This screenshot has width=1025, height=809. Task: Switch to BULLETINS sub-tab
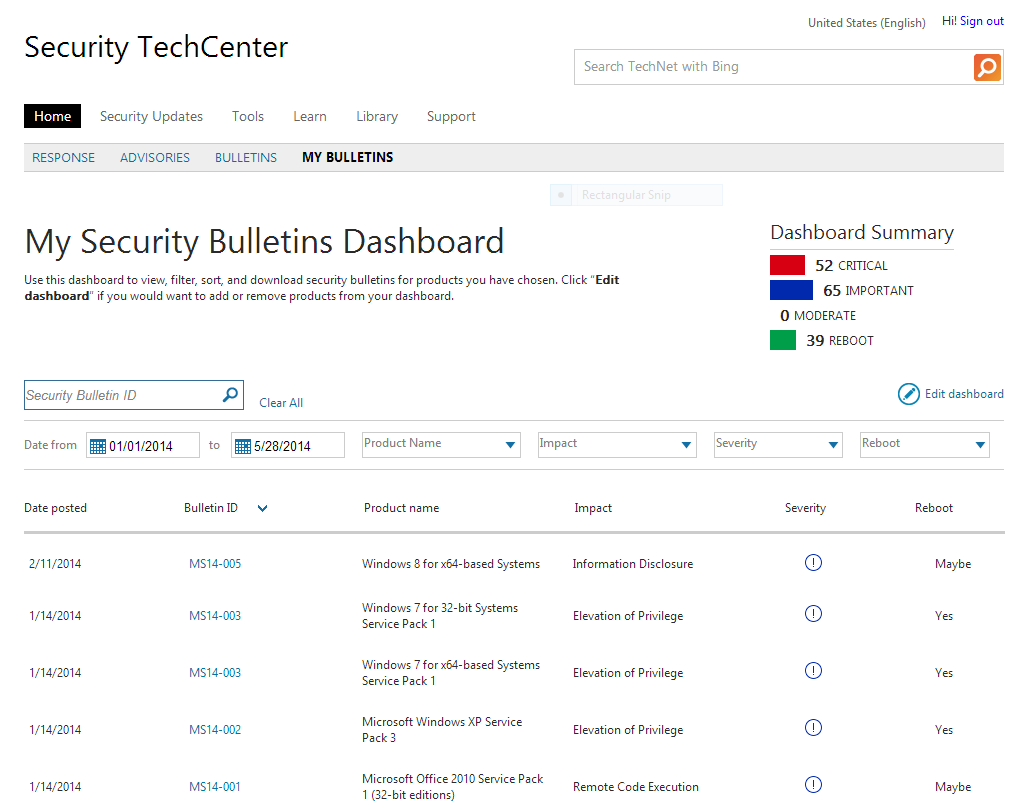(x=246, y=157)
